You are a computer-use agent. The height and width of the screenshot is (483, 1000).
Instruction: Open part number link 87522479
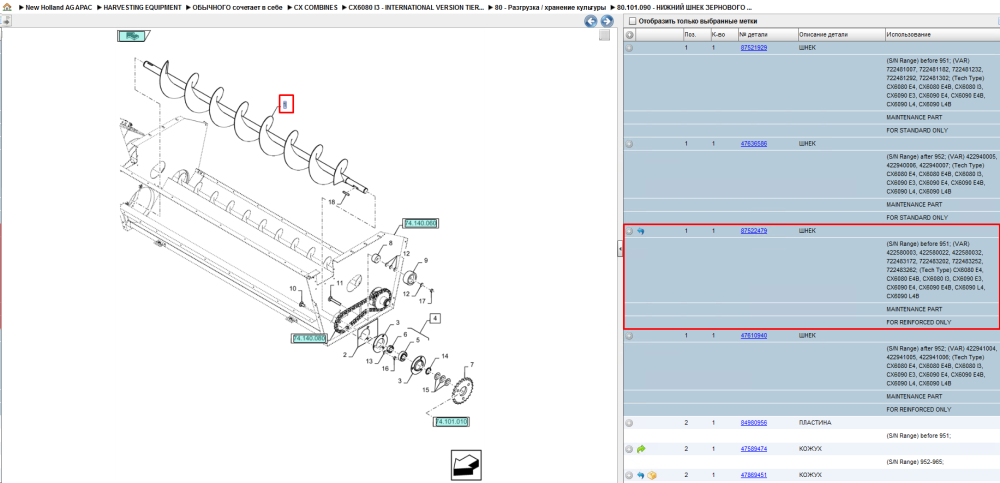coord(753,231)
